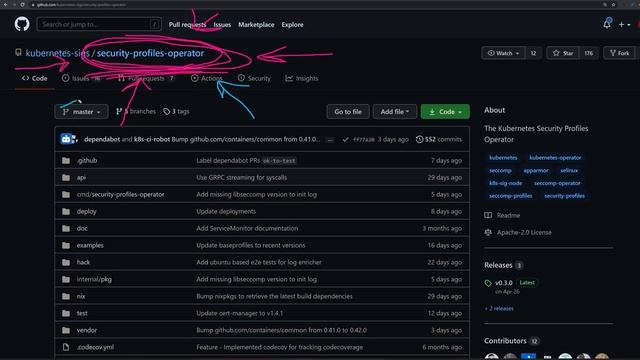The width and height of the screenshot is (640, 360).
Task: Open the Contributors heading link
Action: click(505, 340)
